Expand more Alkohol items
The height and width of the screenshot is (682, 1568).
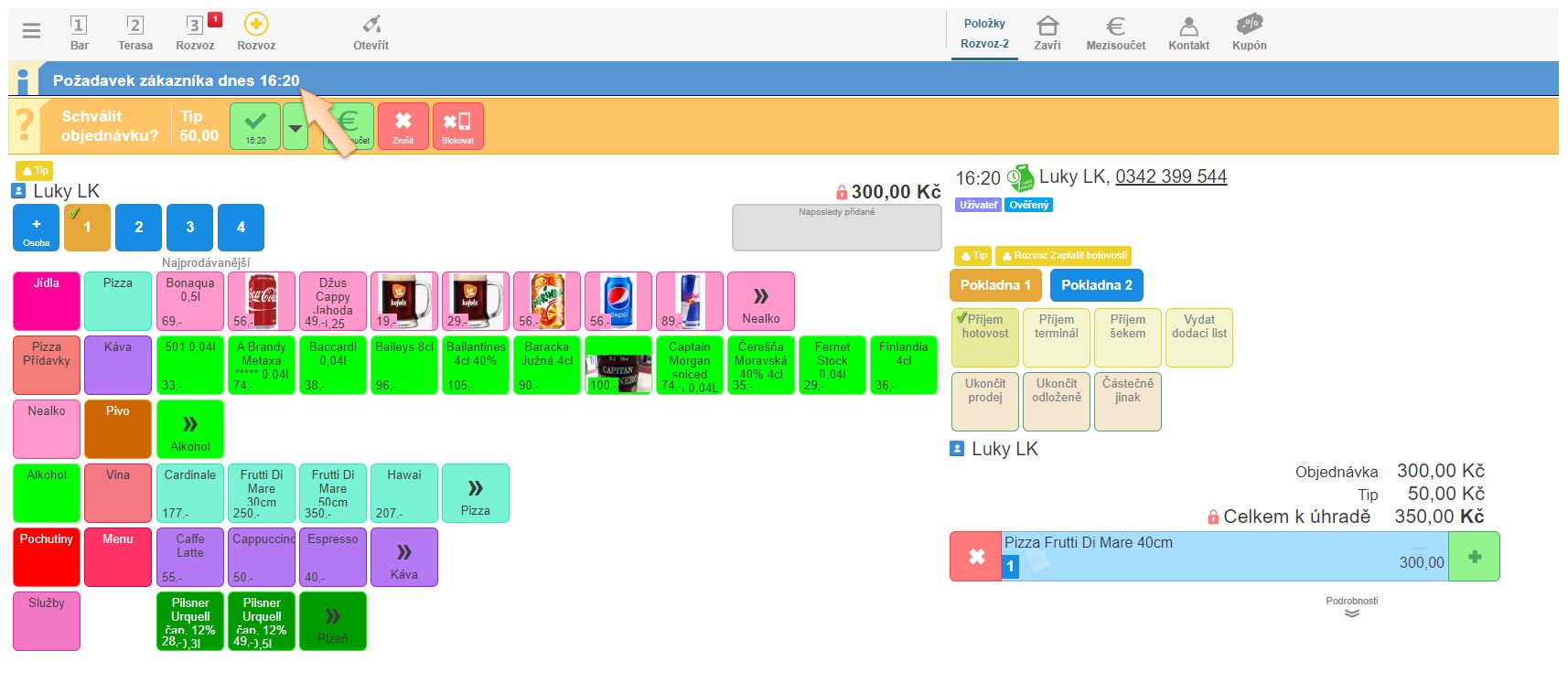190,429
